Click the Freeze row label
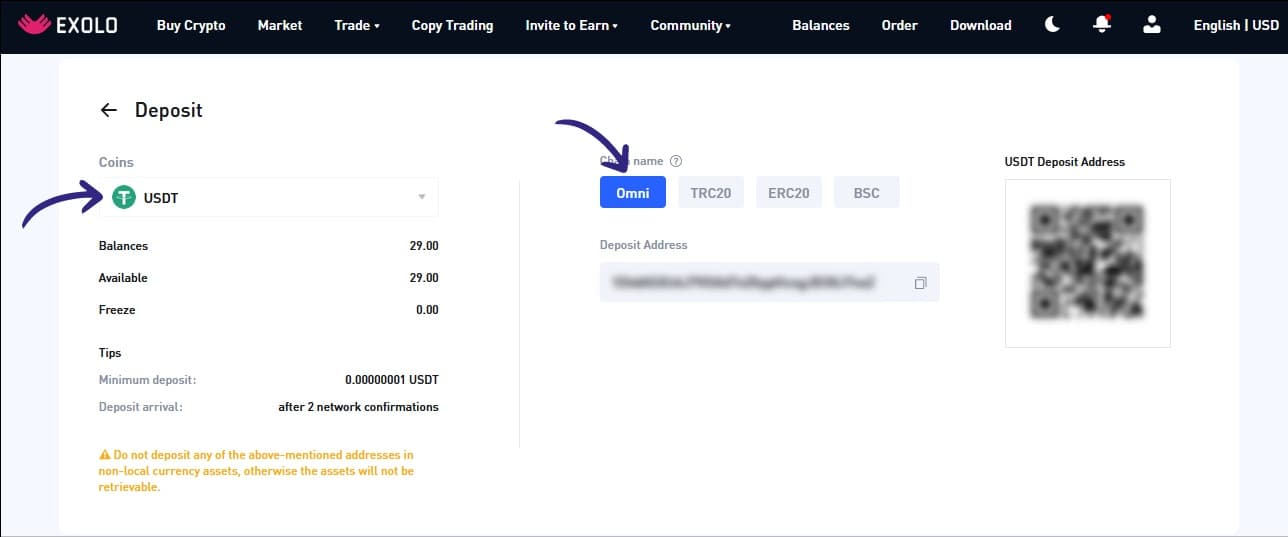The width and height of the screenshot is (1288, 537). point(117,310)
